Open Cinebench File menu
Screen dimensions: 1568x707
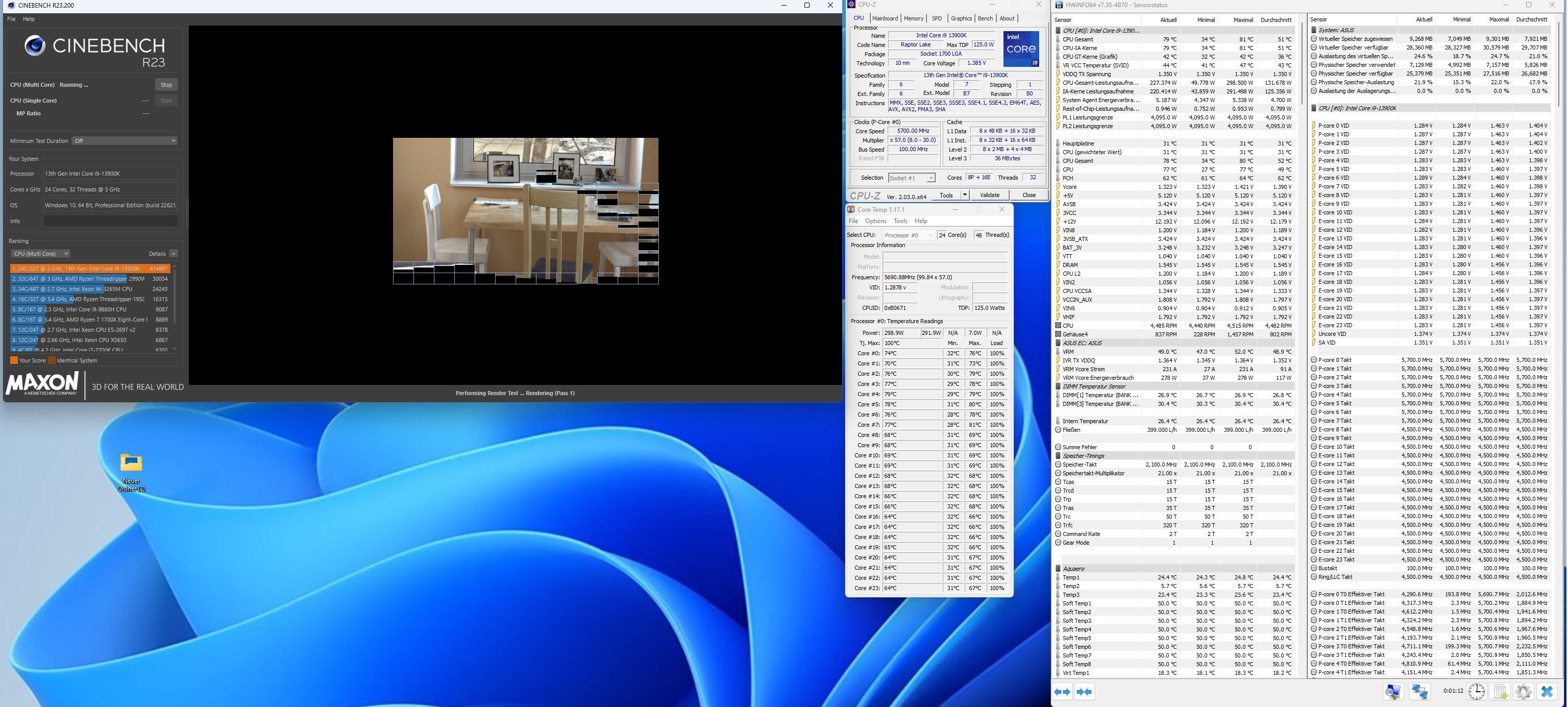coord(11,19)
